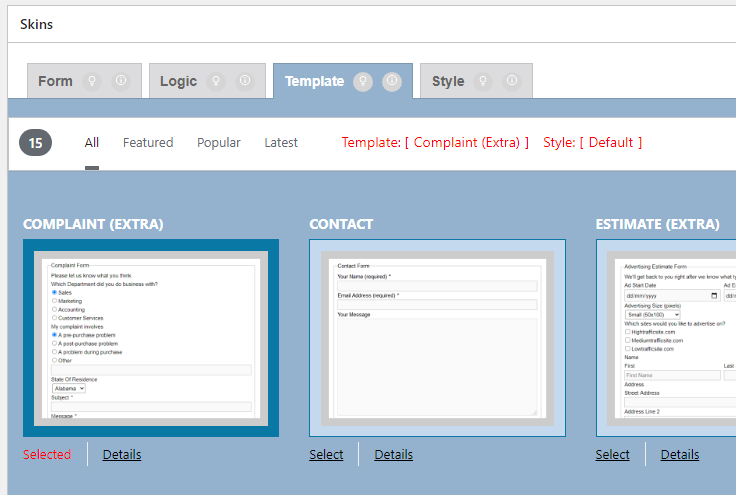The image size is (736, 495).
Task: Open the info icon on the Style tab
Action: (511, 81)
